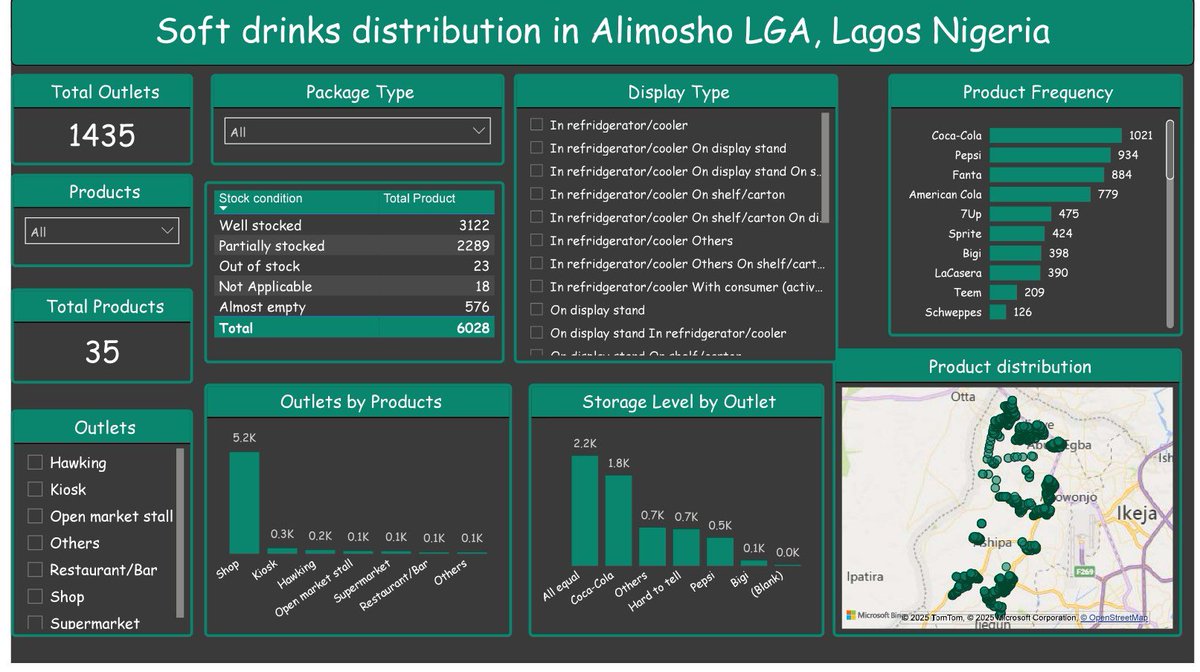Select the American Cola frequency bar
1200x672 pixels.
coord(1040,194)
